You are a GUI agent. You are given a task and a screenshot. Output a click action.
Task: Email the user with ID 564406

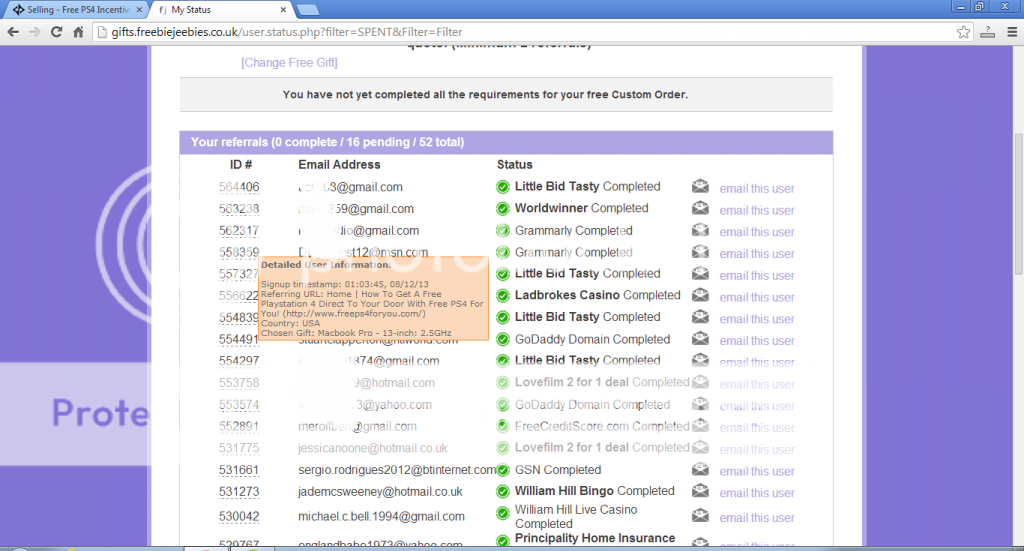click(x=757, y=189)
